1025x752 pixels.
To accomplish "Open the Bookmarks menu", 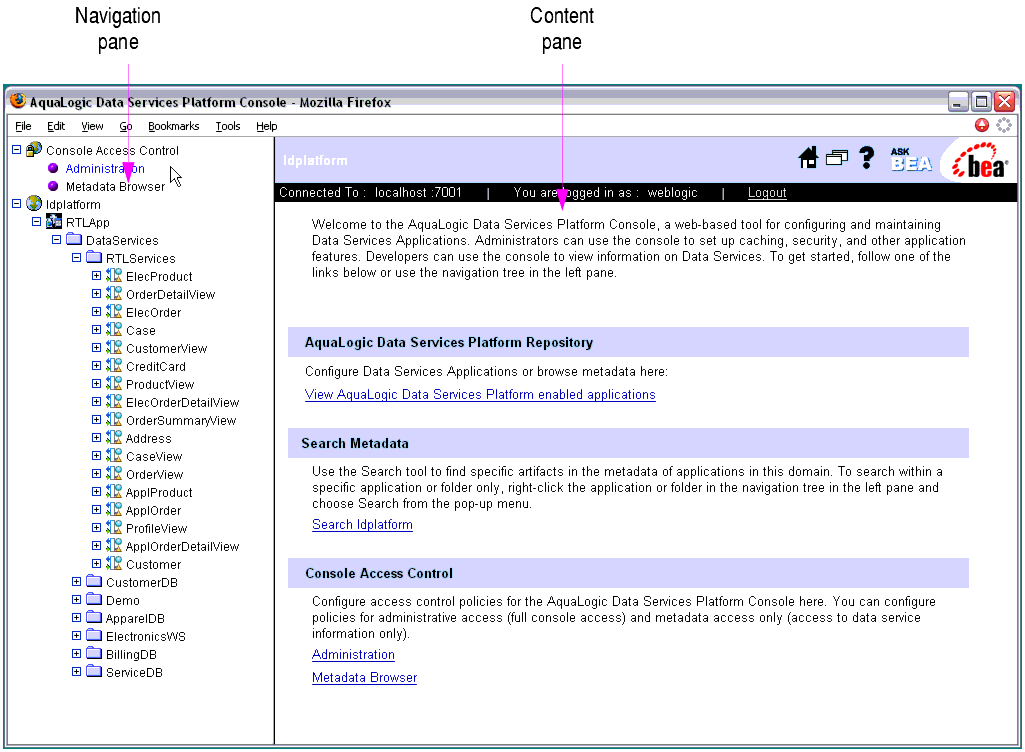I will [x=173, y=126].
